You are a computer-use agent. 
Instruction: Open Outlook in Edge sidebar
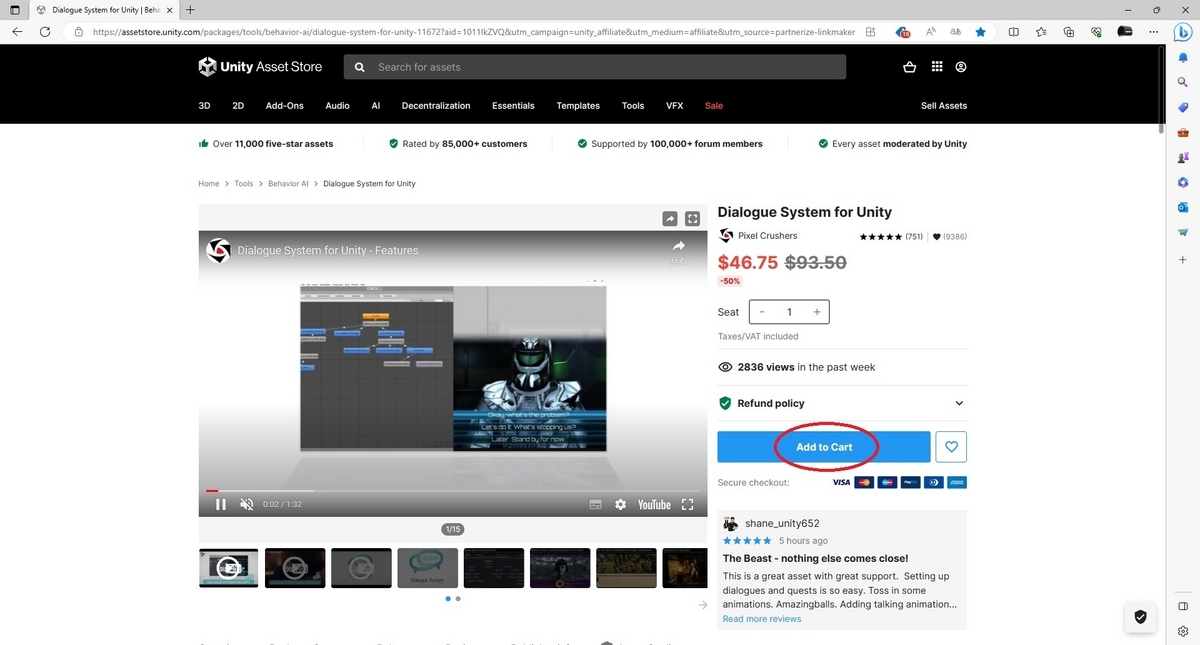pyautogui.click(x=1182, y=207)
